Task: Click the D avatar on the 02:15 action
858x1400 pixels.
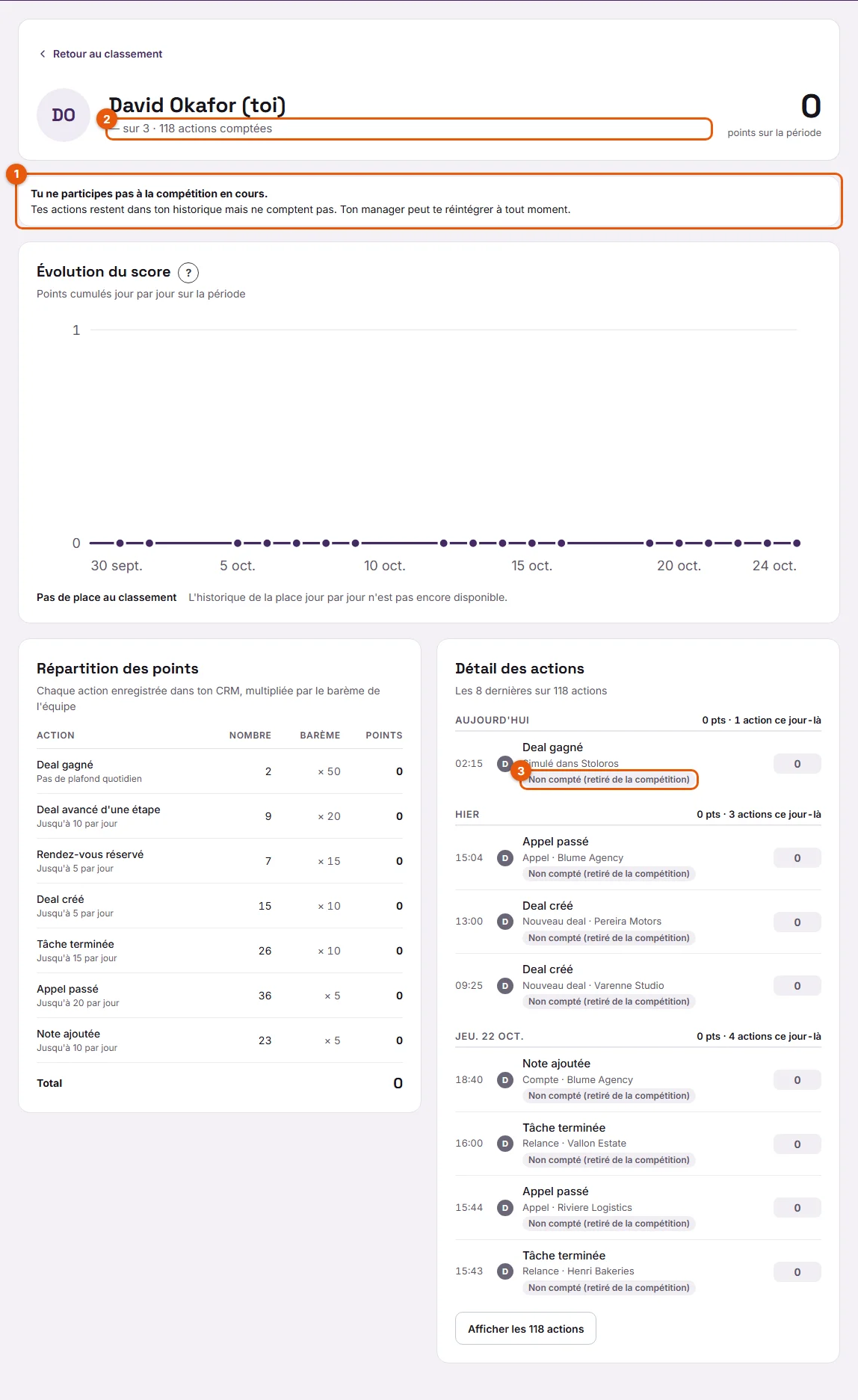Action: (x=505, y=764)
